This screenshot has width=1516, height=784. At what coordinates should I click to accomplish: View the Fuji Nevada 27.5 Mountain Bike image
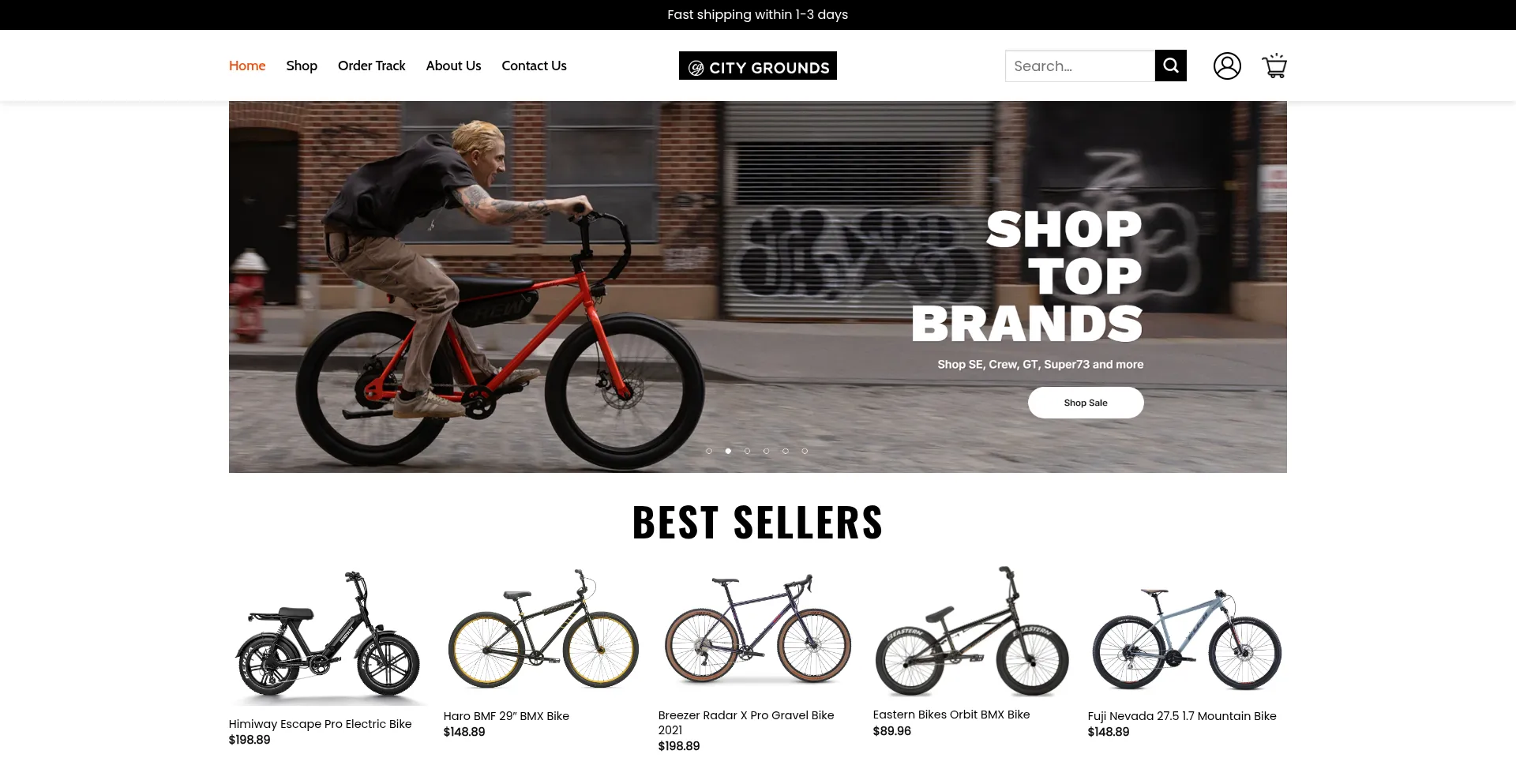pyautogui.click(x=1187, y=636)
